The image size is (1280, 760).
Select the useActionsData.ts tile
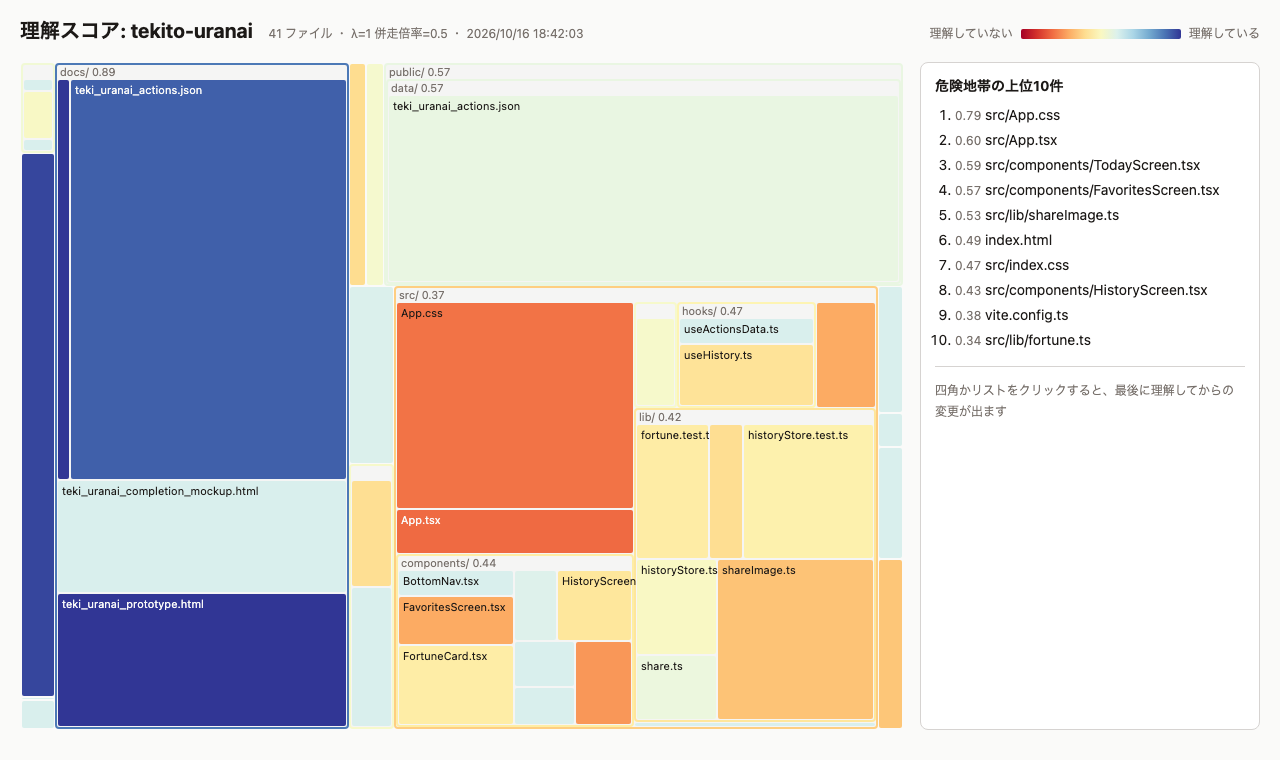pos(747,331)
